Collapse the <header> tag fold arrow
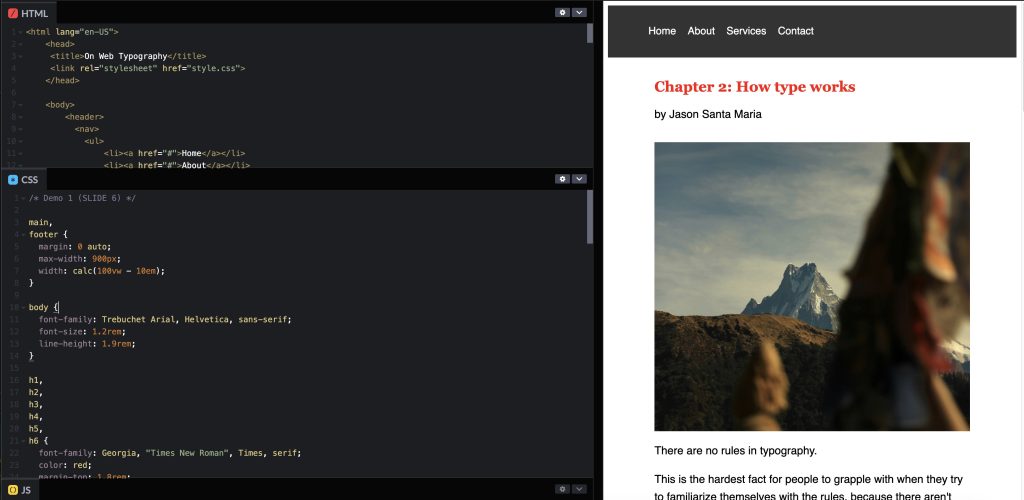Screen dimensions: 1024x500 click(22, 117)
